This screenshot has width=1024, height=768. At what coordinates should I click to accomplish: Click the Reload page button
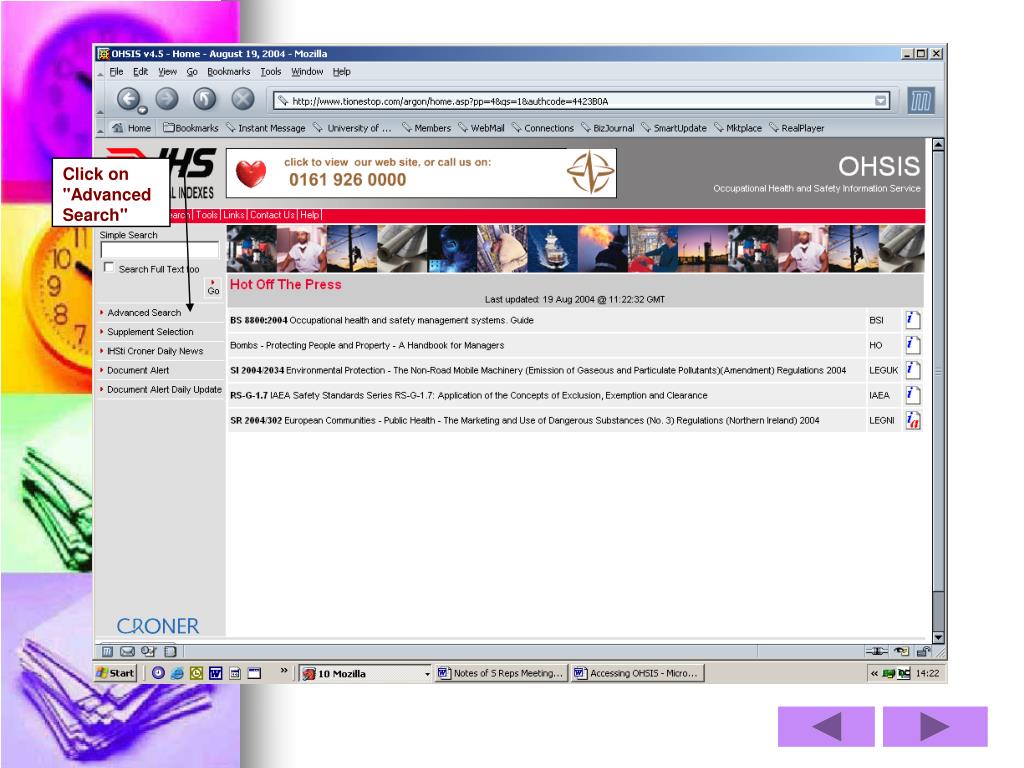204,99
